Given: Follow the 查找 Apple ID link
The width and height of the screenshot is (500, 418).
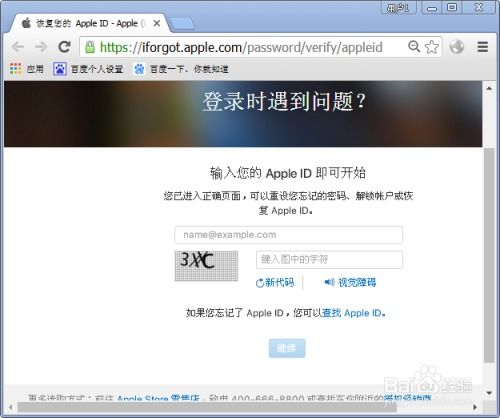Looking at the screenshot, I should 353,313.
